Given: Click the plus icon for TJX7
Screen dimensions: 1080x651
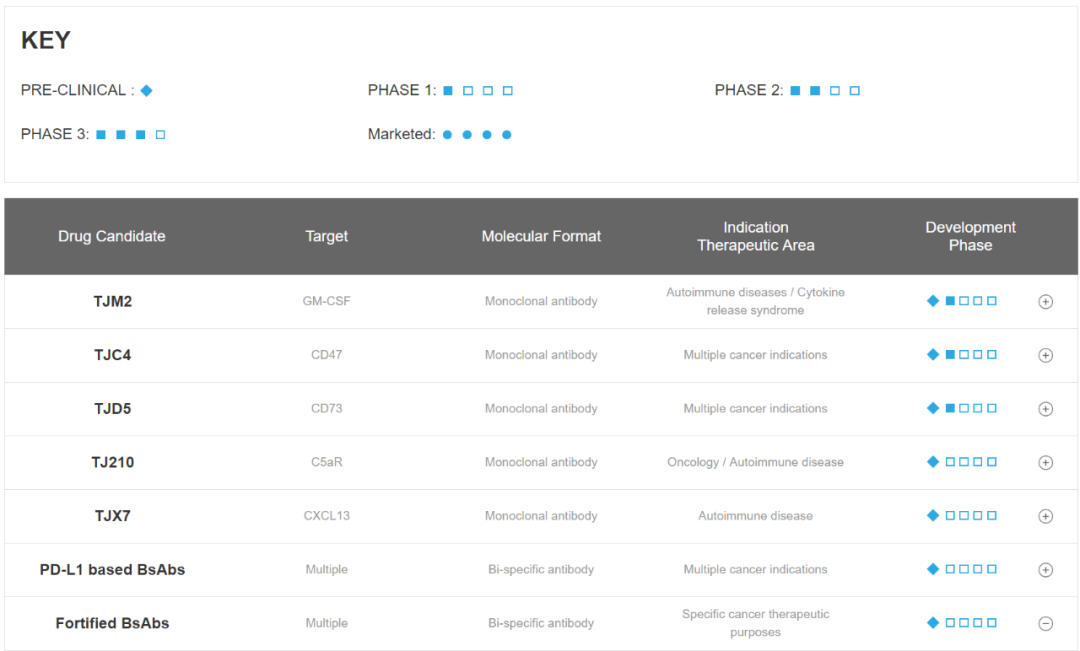Looking at the screenshot, I should (1045, 517).
